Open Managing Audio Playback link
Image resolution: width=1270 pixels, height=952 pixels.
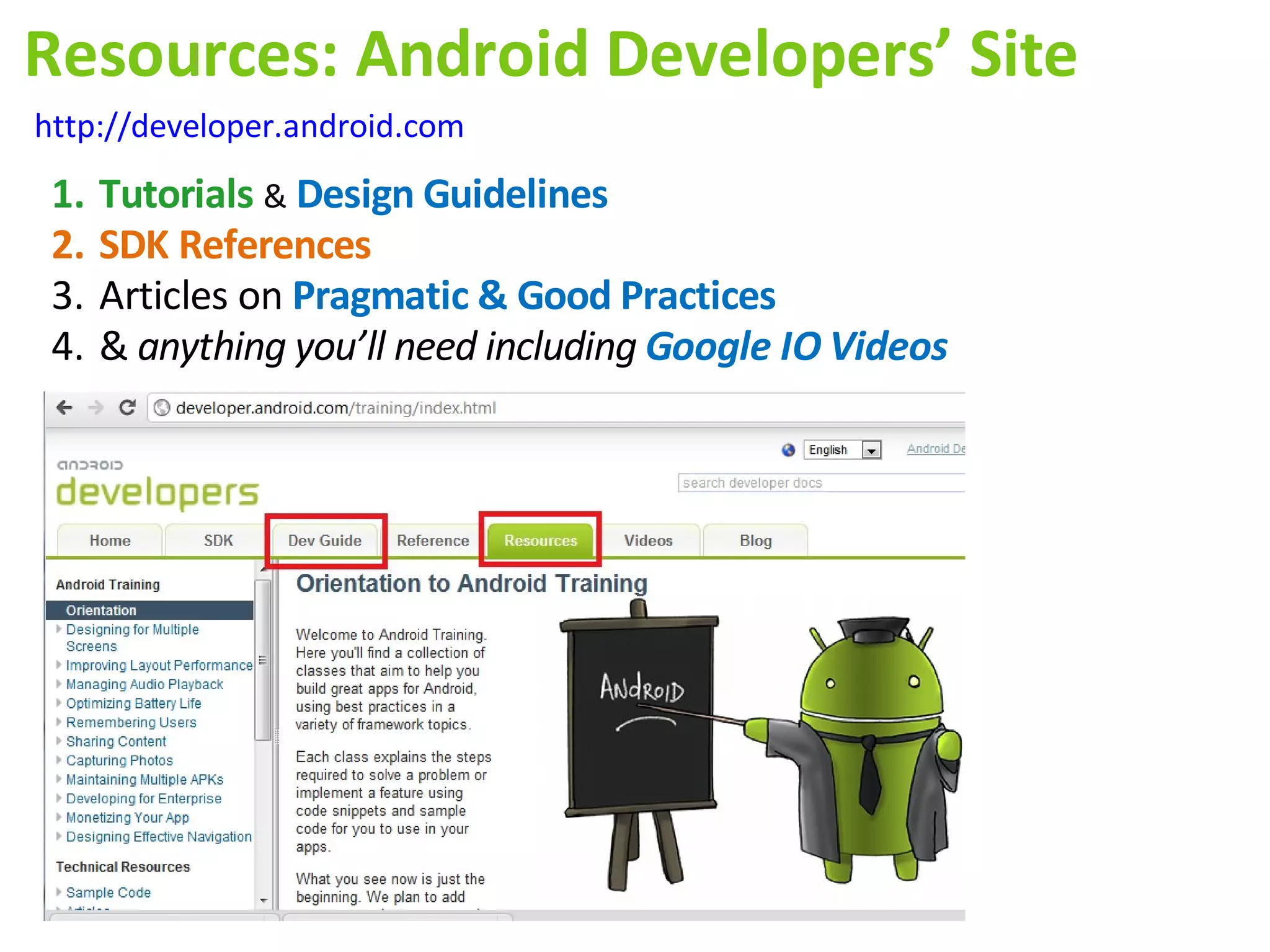[x=144, y=684]
